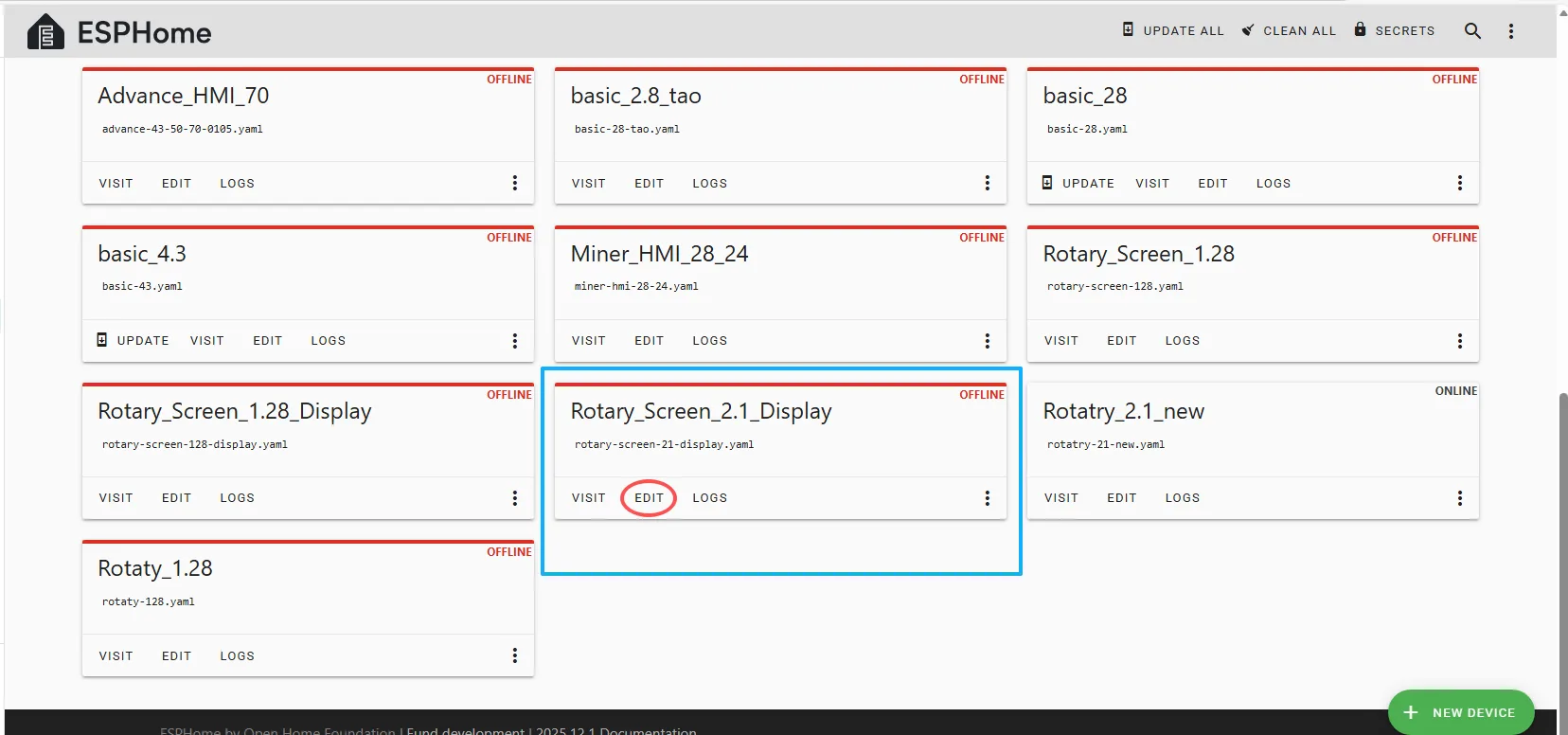The image size is (1568, 735).
Task: Open the header three-dot overflow menu
Action: pos(1511,31)
